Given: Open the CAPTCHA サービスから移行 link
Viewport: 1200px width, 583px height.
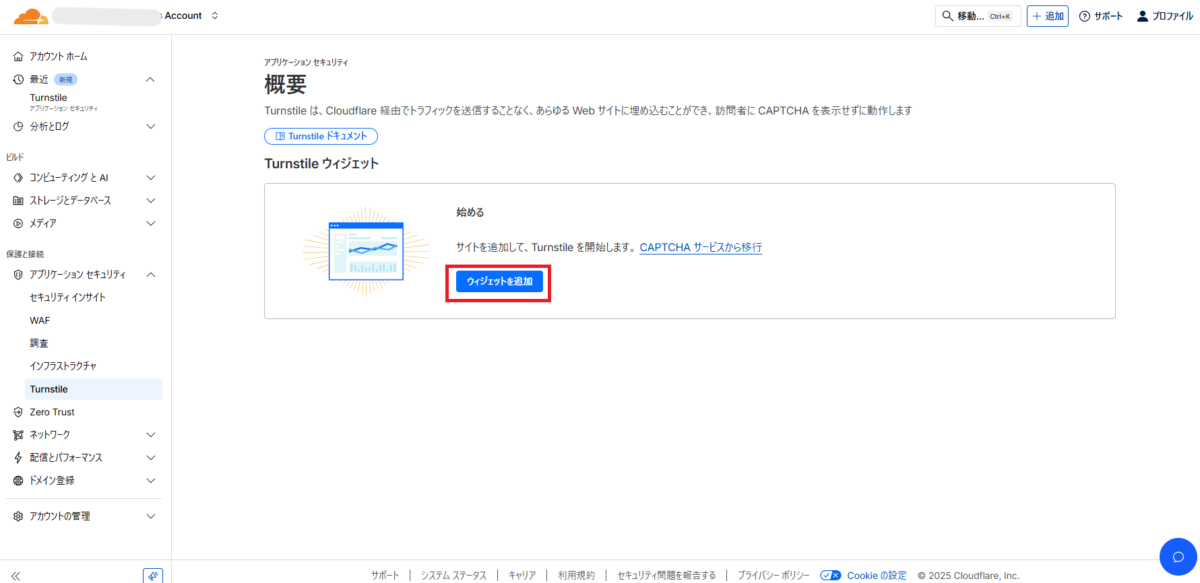Looking at the screenshot, I should [700, 247].
